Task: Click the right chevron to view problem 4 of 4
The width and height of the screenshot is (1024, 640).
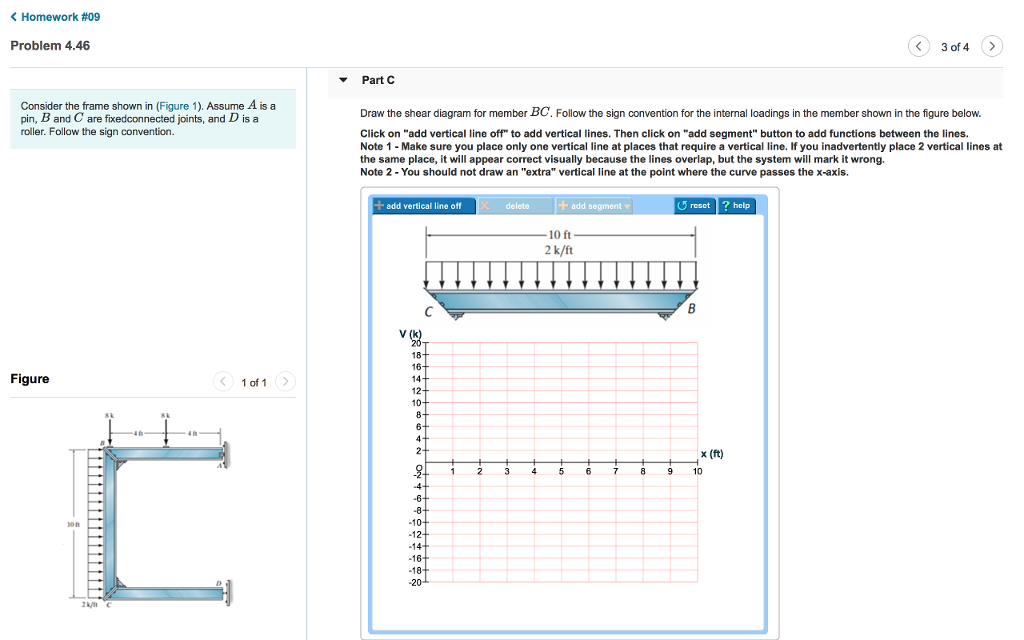Action: pos(991,46)
